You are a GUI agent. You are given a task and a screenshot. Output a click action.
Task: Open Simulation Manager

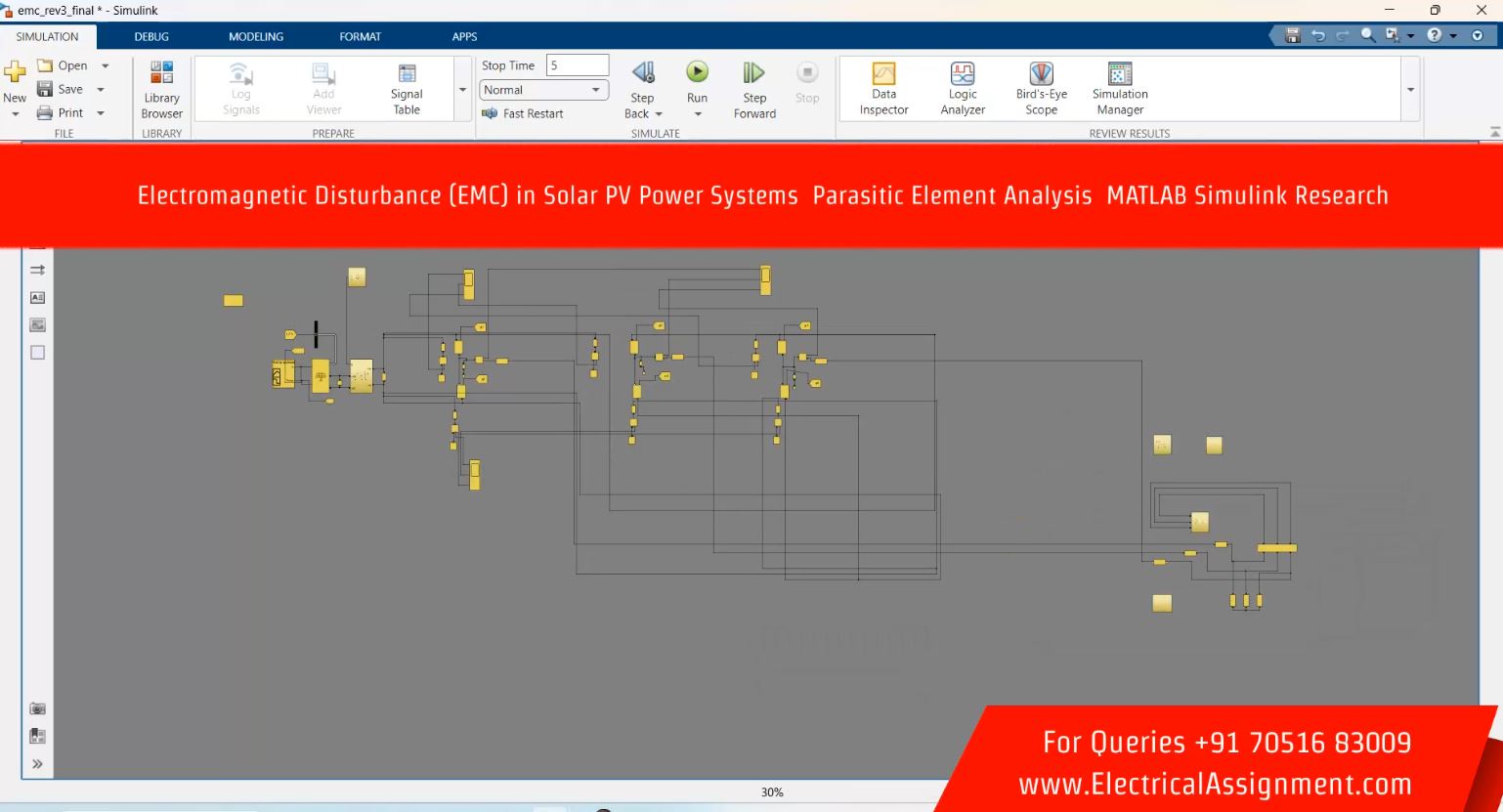point(1120,88)
